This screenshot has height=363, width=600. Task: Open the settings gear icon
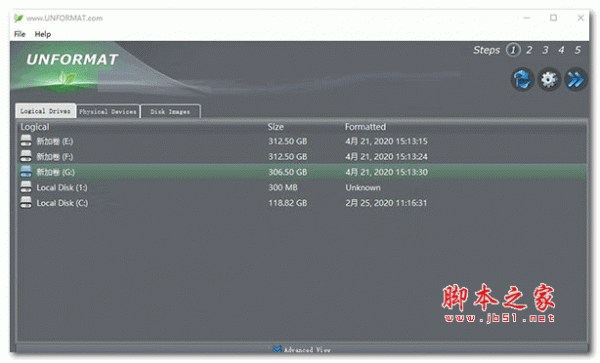[x=549, y=80]
